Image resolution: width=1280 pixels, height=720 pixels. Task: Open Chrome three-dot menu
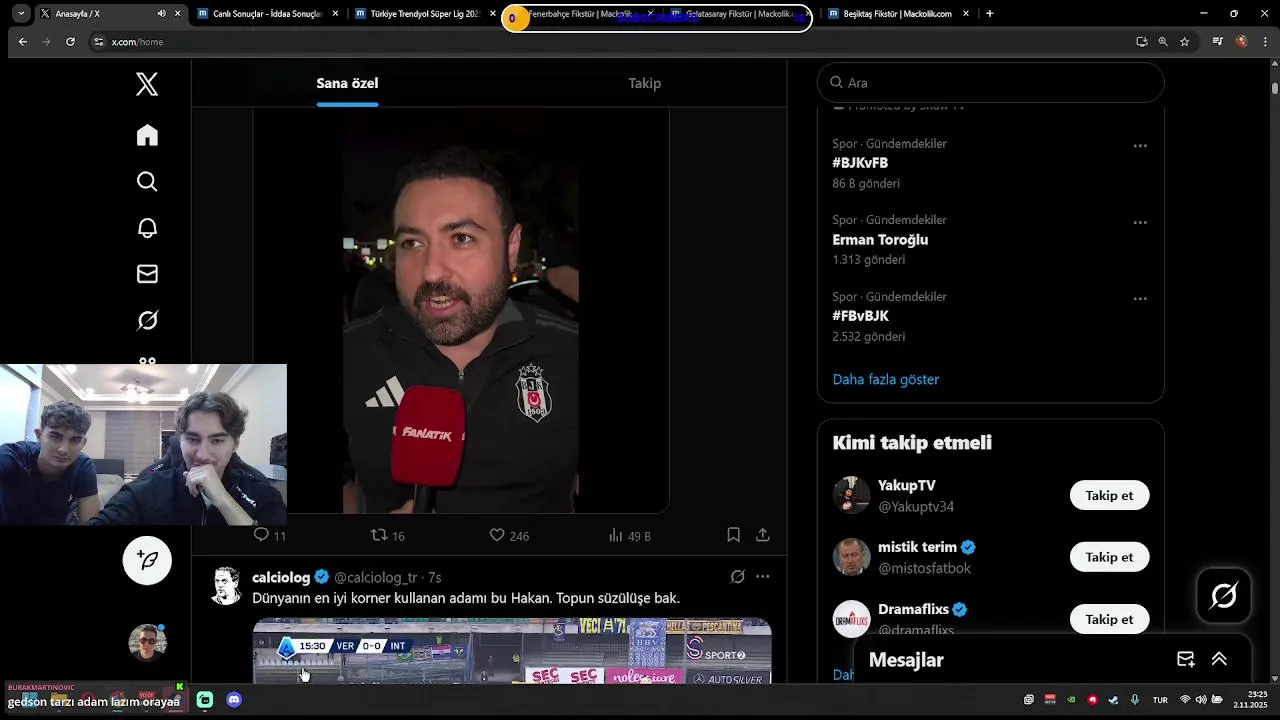1266,42
